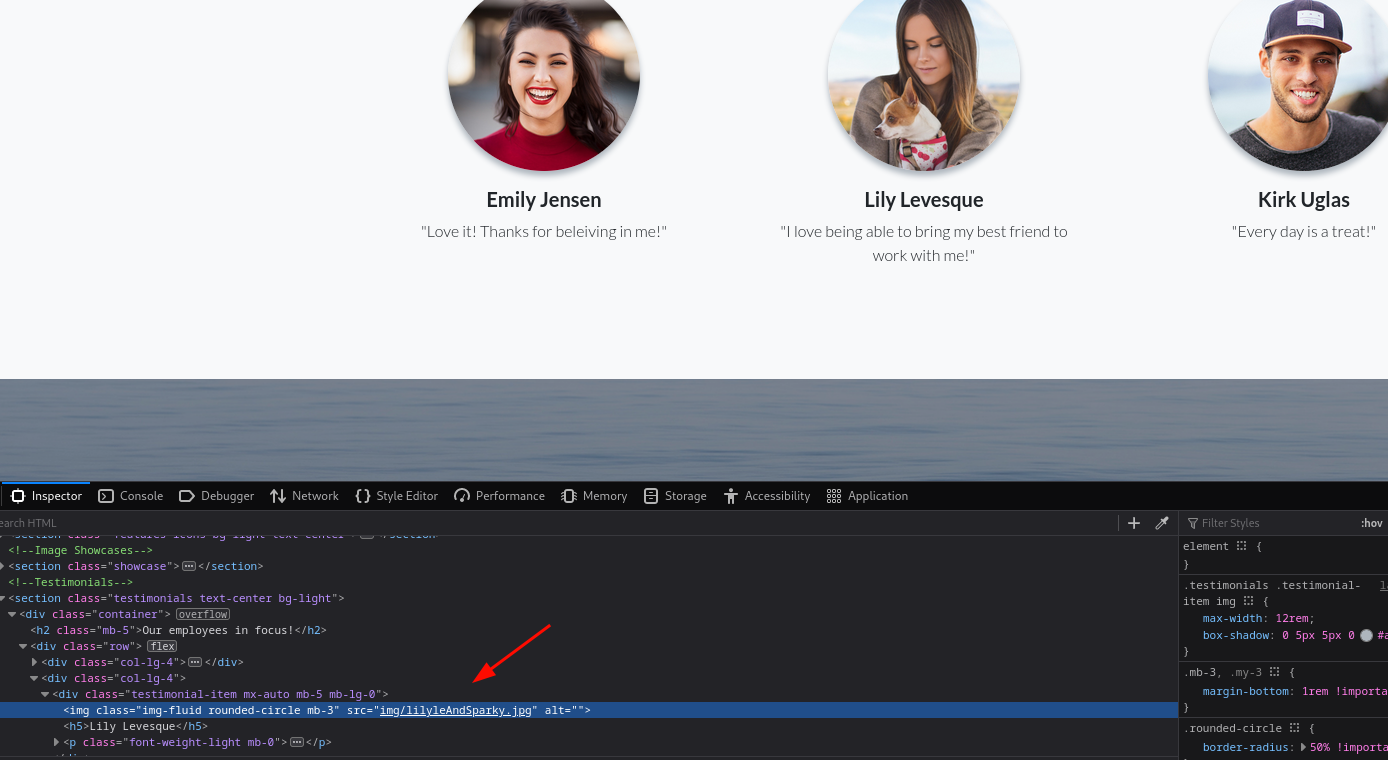Click the "bring my best friend" quote
The height and width of the screenshot is (760, 1388).
[x=924, y=243]
